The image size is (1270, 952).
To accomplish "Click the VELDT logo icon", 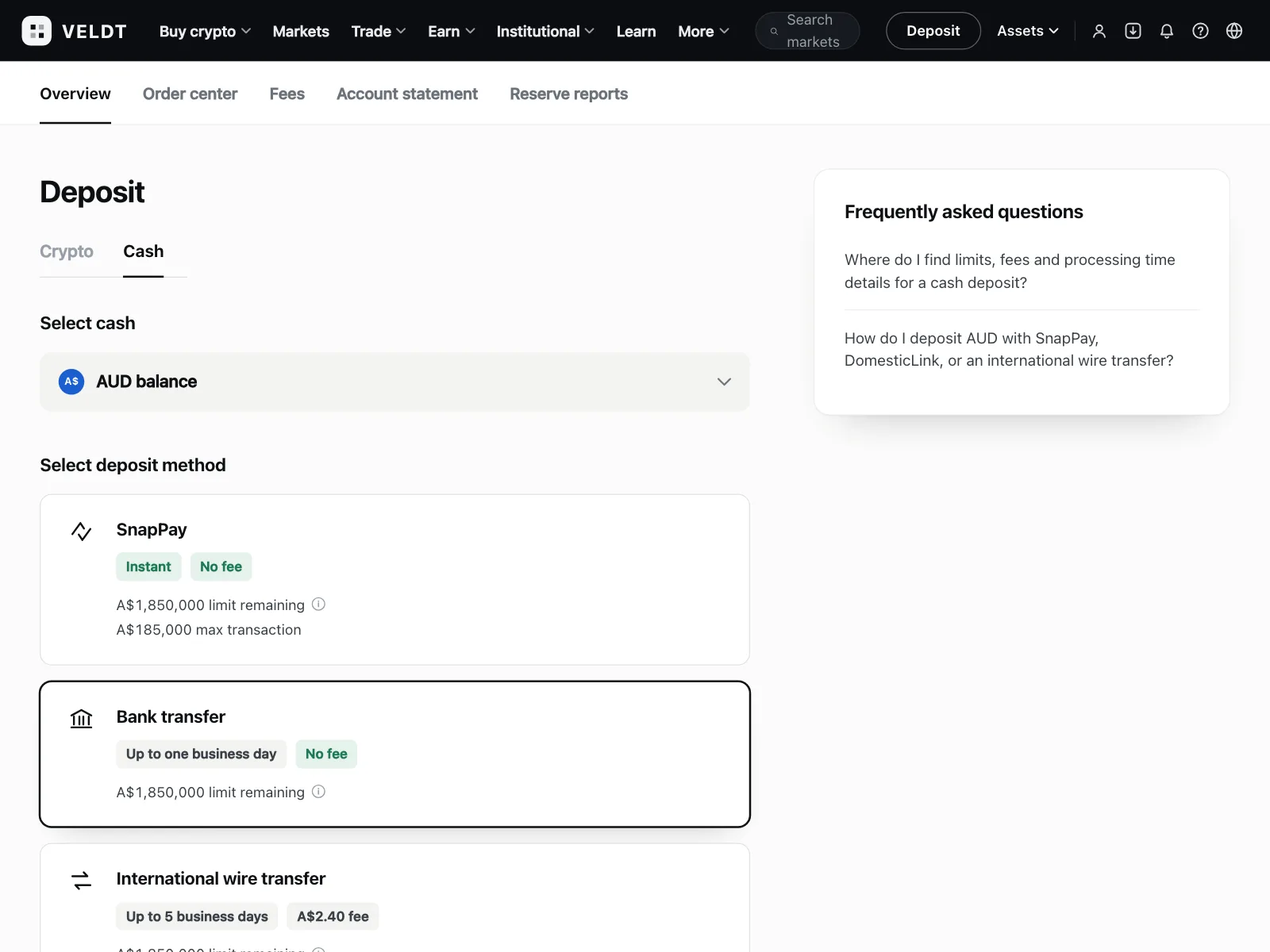I will [x=37, y=31].
